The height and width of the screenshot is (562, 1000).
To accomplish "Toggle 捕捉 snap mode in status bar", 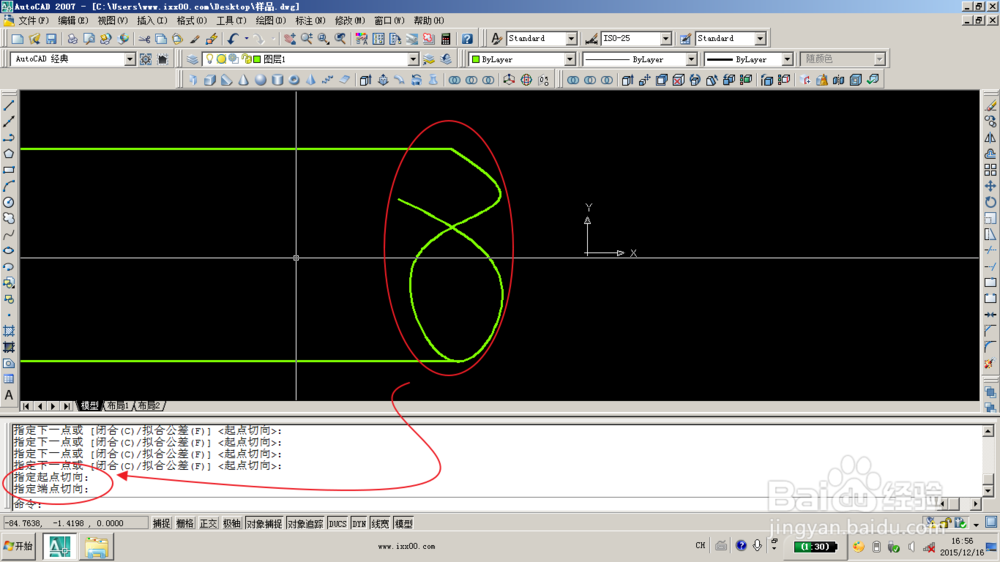I will pos(161,524).
